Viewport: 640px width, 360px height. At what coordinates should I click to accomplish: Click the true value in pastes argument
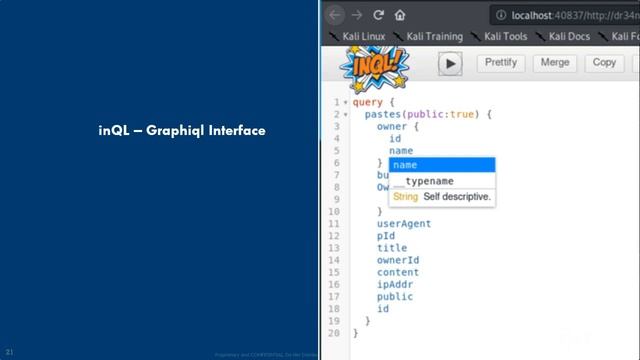point(462,114)
